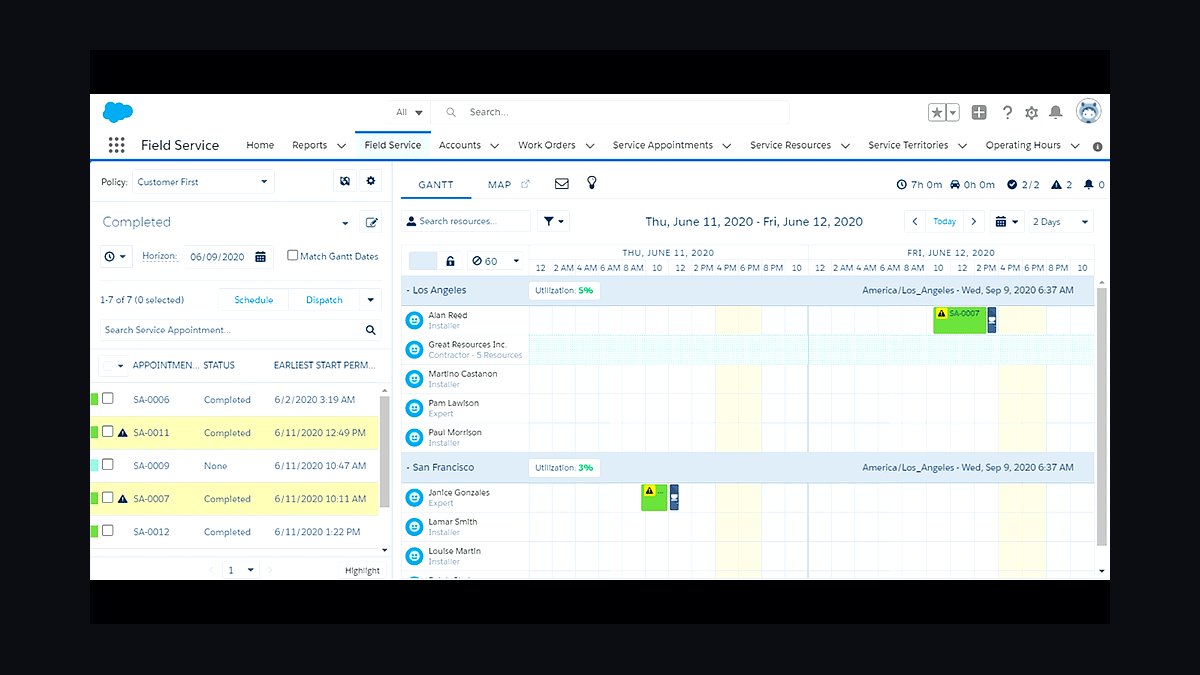Open the Reports nav tab
The width and height of the screenshot is (1200, 675).
[309, 145]
